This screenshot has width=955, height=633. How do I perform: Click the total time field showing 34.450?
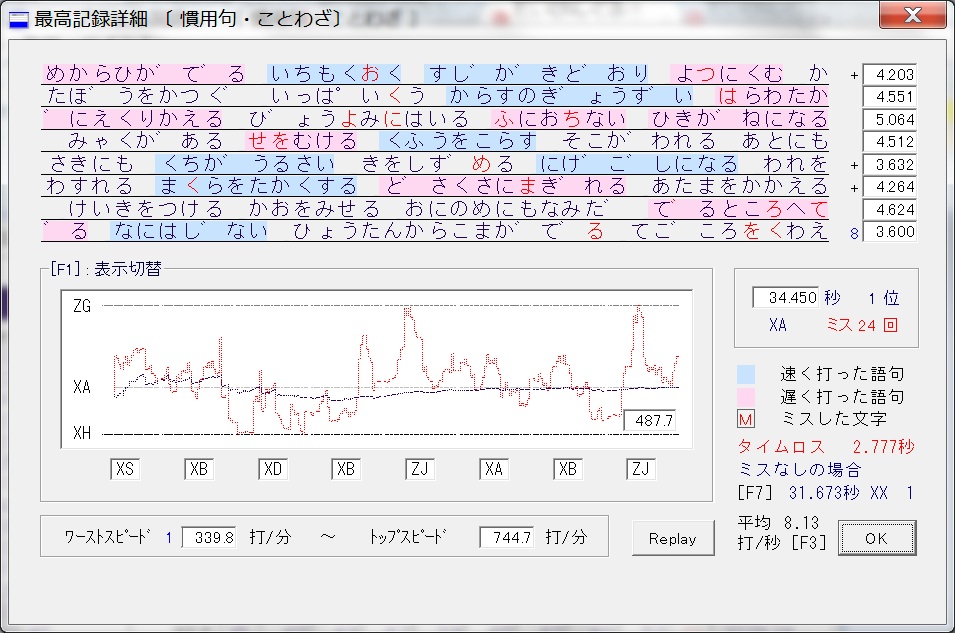tap(785, 298)
